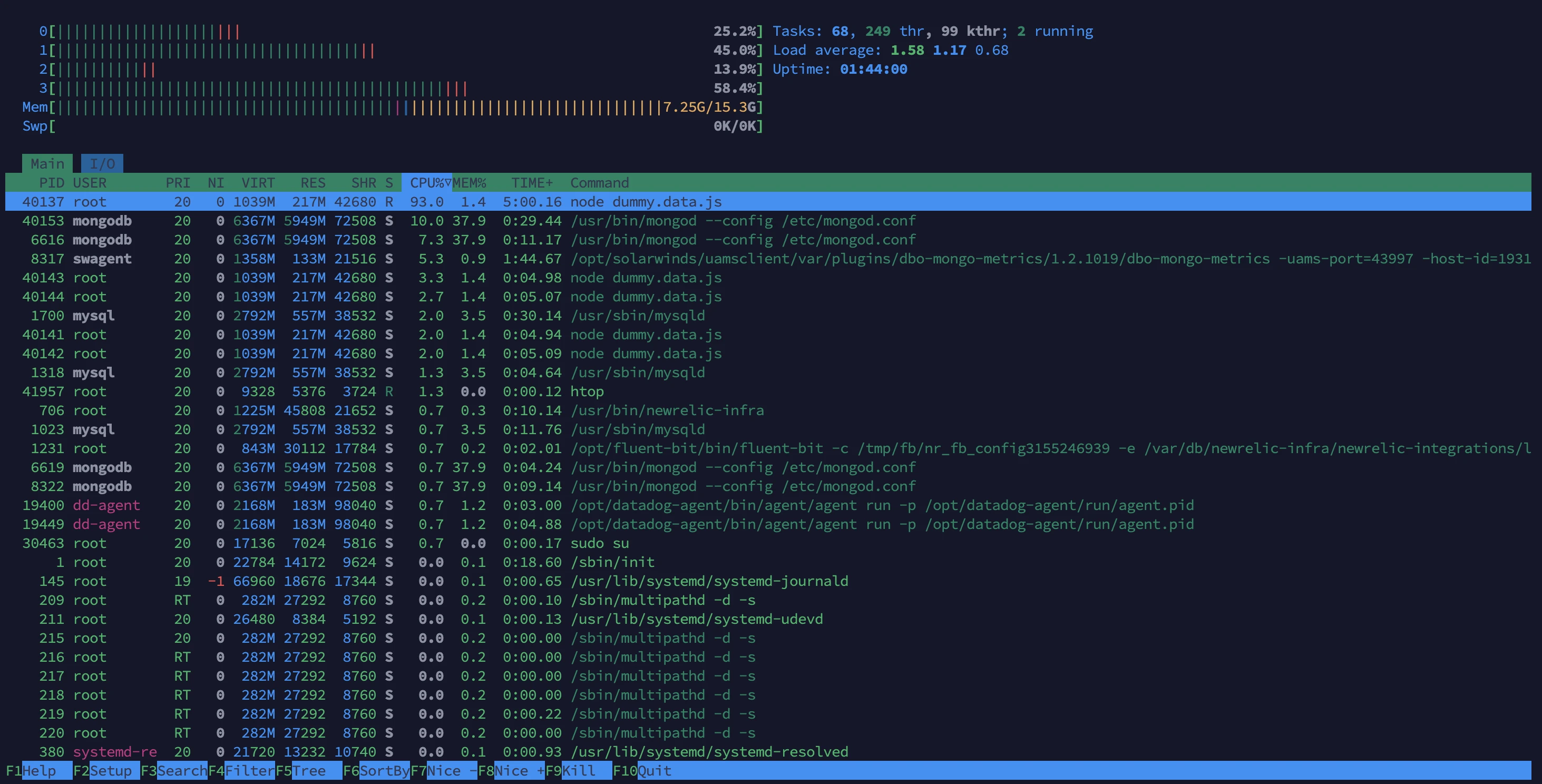Click F10 Quit in the function bar
Screen dimensions: 1542x784
pos(642,770)
